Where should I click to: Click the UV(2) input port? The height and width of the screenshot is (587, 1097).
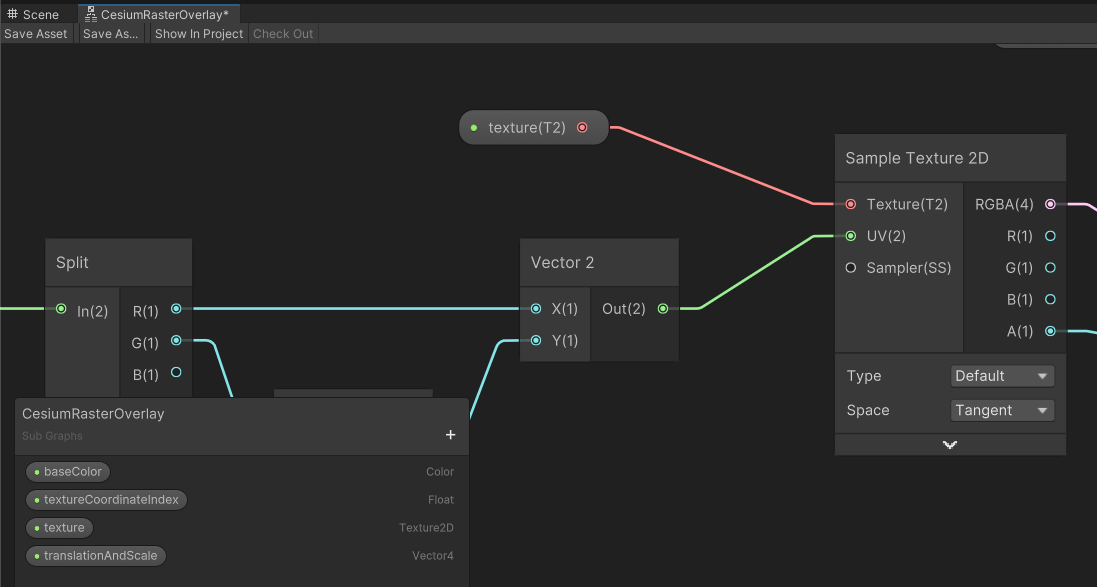click(x=851, y=236)
